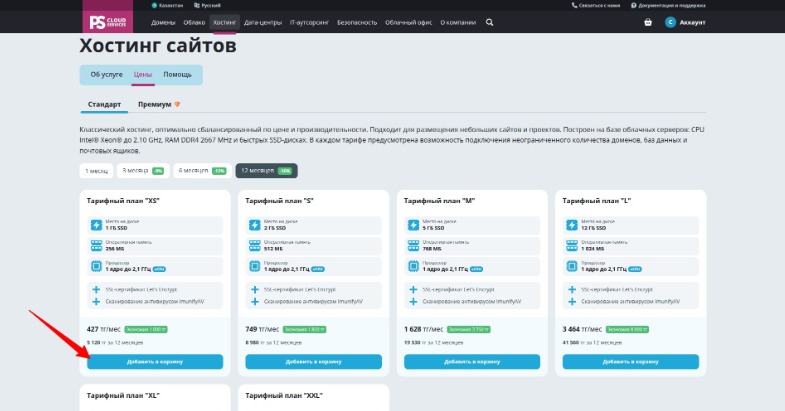Add plan M to the cart
Screen dimensions: 785x411
[472, 361]
